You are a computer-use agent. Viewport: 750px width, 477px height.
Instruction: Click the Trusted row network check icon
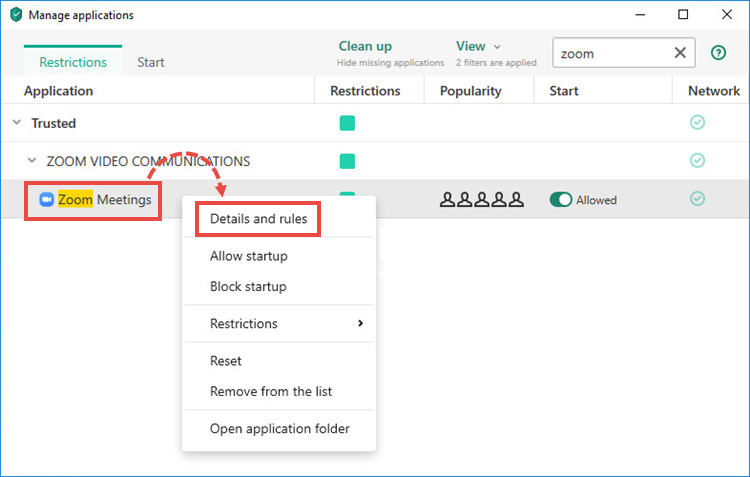(697, 122)
